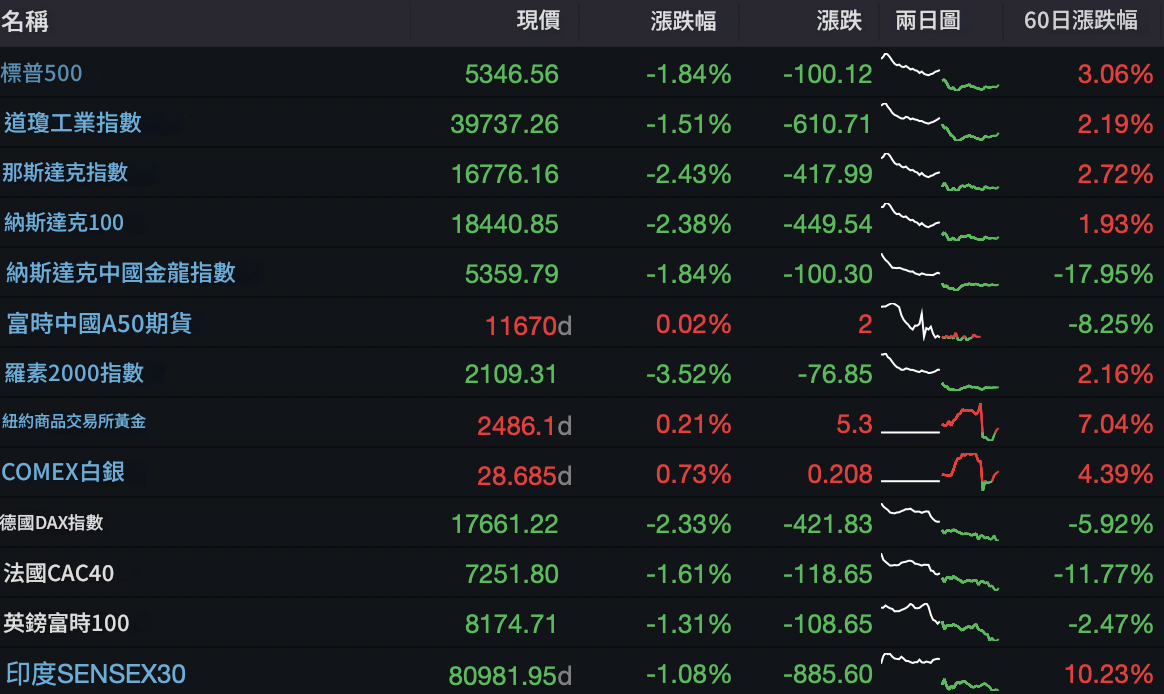This screenshot has height=694, width=1164.
Task: Click the 兩日圖 column header
Action: point(928,20)
